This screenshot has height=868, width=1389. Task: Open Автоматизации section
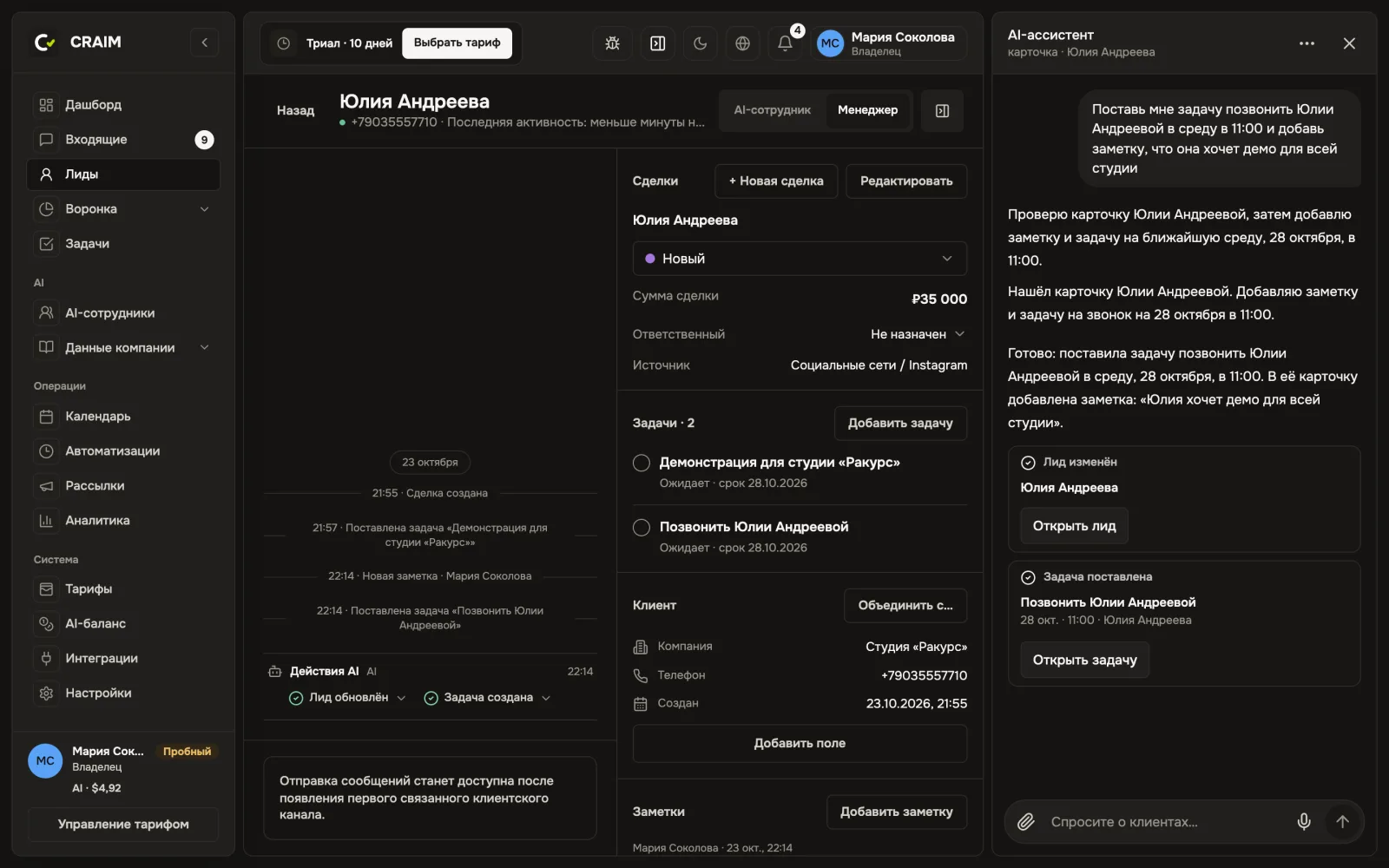pos(123,451)
